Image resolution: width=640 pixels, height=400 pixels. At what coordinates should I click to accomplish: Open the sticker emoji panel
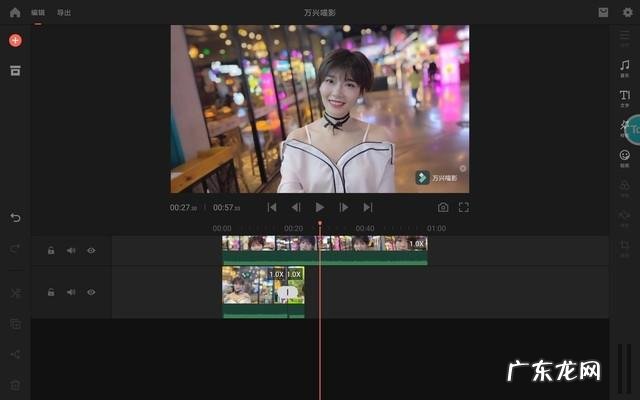(x=624, y=158)
